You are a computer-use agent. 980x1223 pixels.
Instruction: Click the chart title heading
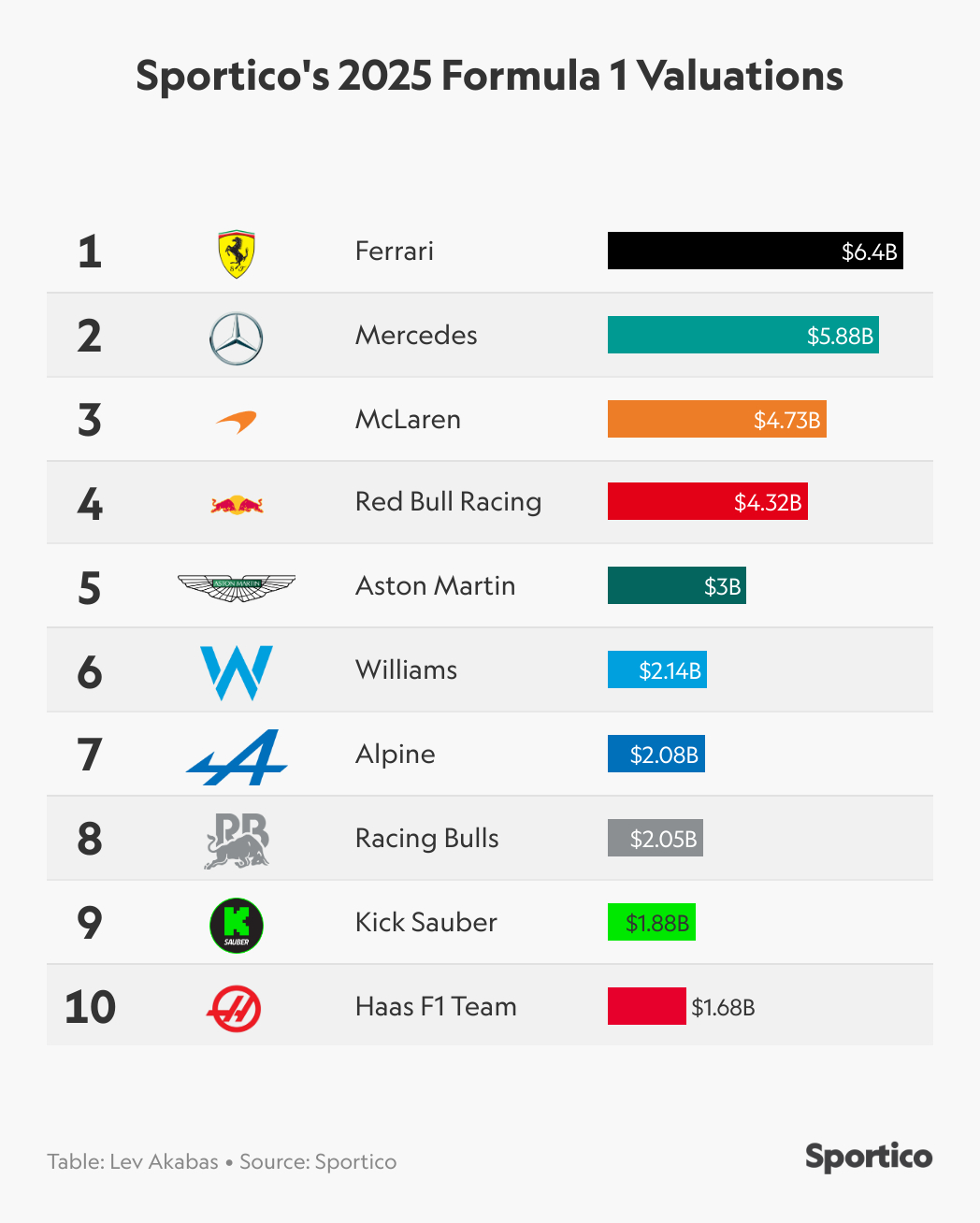click(x=489, y=76)
